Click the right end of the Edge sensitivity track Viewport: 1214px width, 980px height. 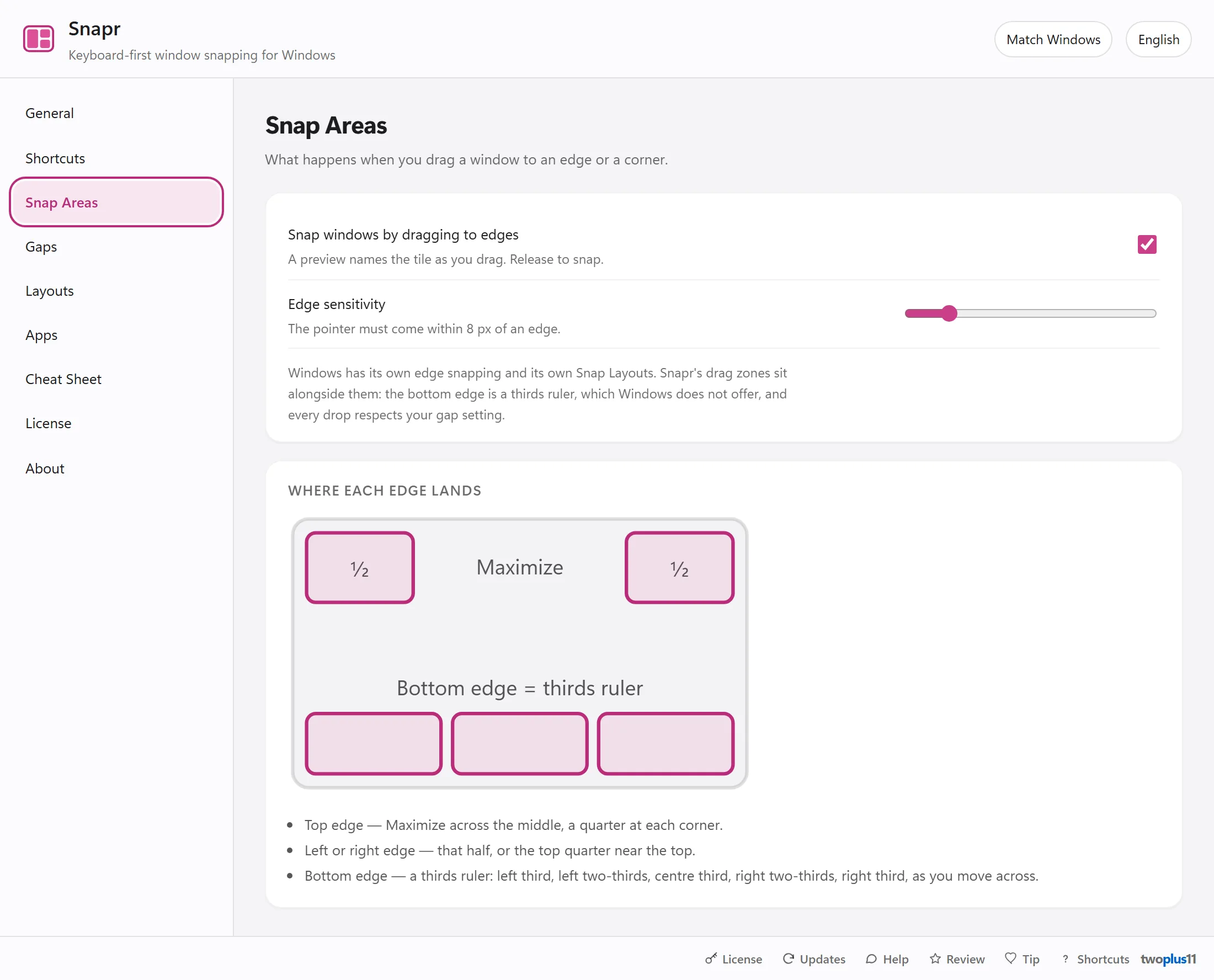point(1153,313)
